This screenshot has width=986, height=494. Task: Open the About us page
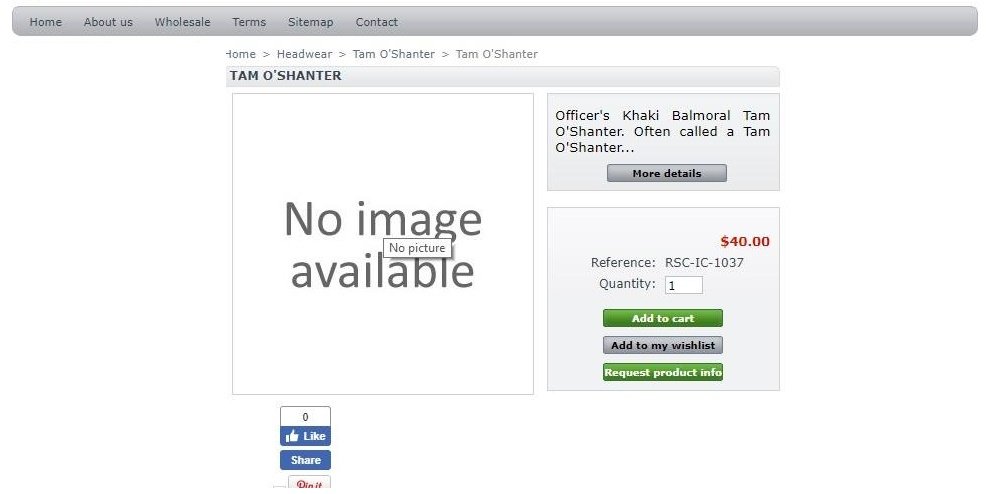108,22
